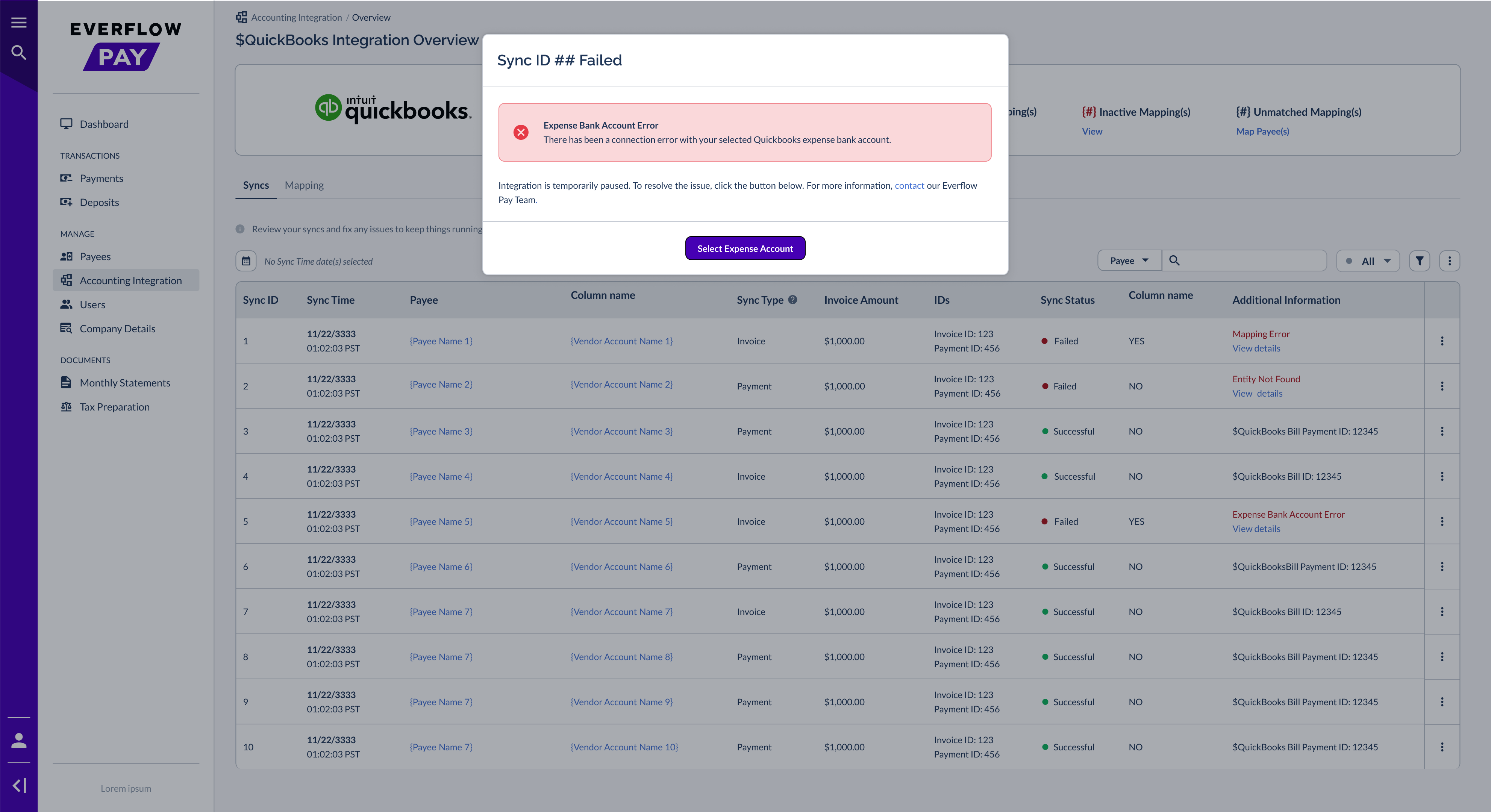Click the Monthly Statements document icon
The image size is (1491, 812).
tap(66, 383)
